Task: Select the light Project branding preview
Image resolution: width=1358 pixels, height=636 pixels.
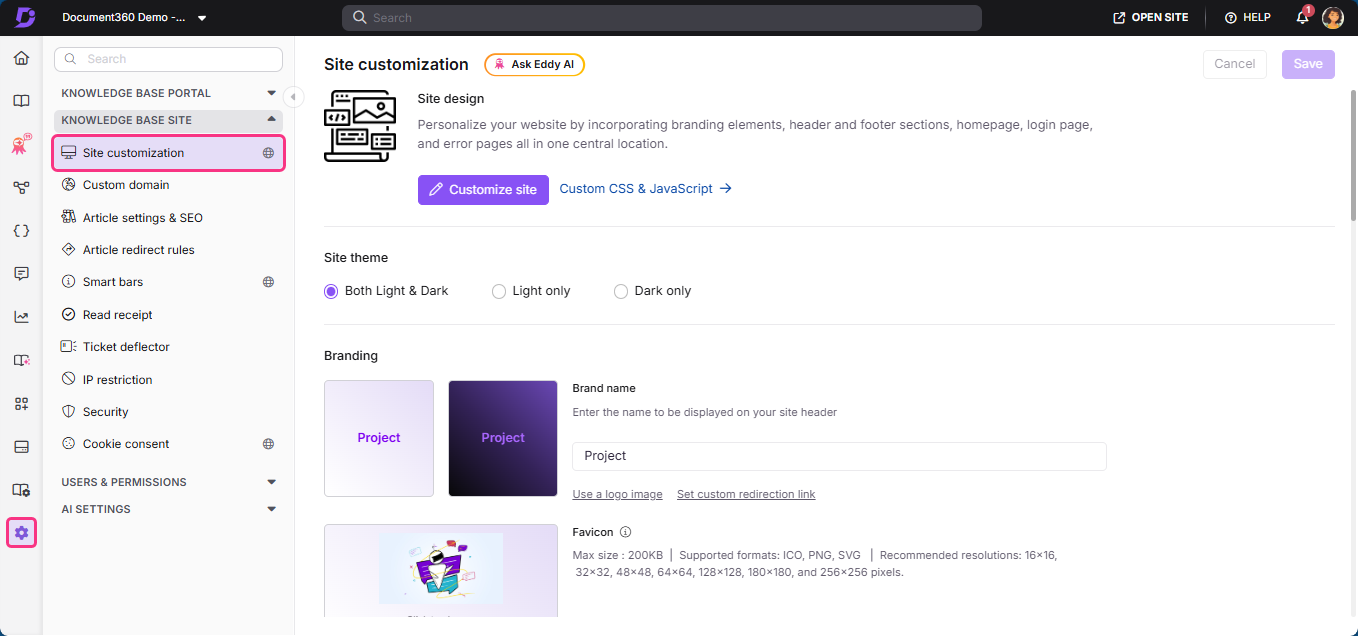Action: [379, 438]
